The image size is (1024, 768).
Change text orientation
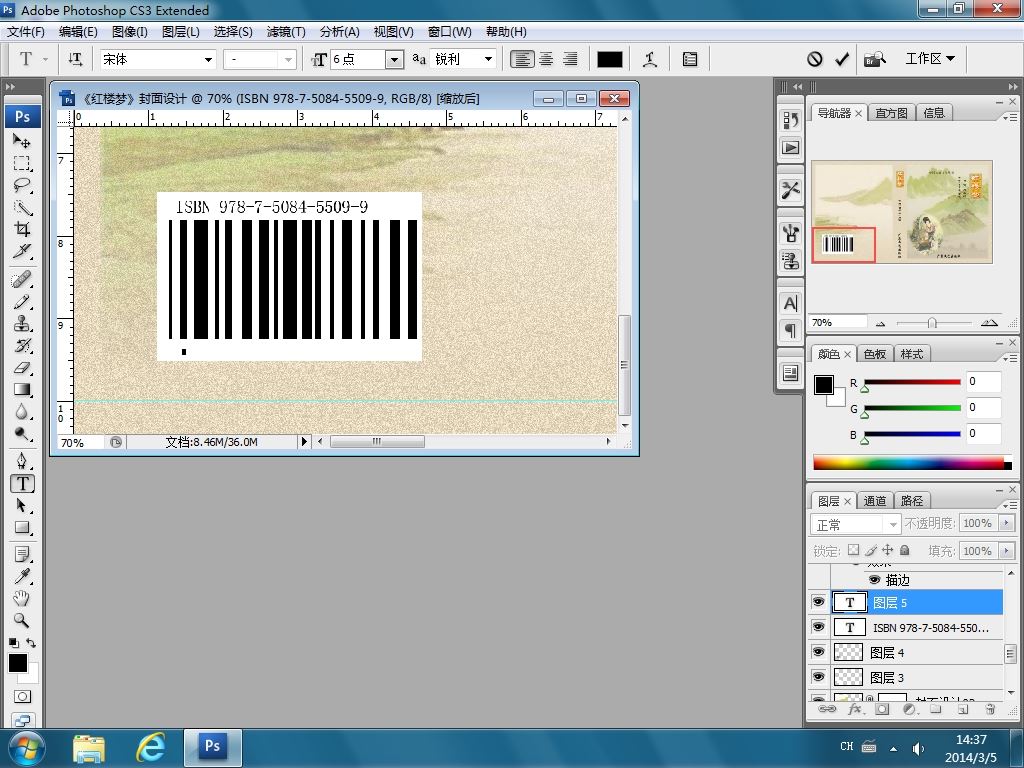click(75, 59)
